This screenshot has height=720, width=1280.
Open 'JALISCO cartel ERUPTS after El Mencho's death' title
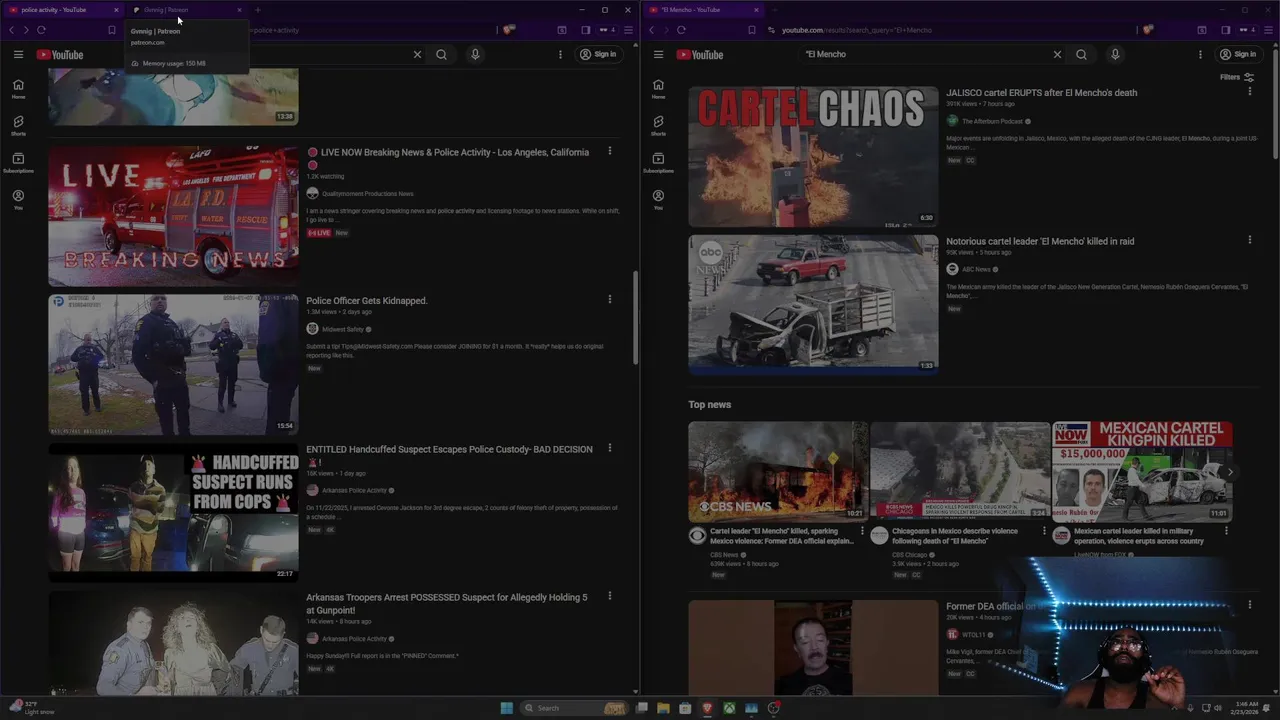pyautogui.click(x=1041, y=93)
